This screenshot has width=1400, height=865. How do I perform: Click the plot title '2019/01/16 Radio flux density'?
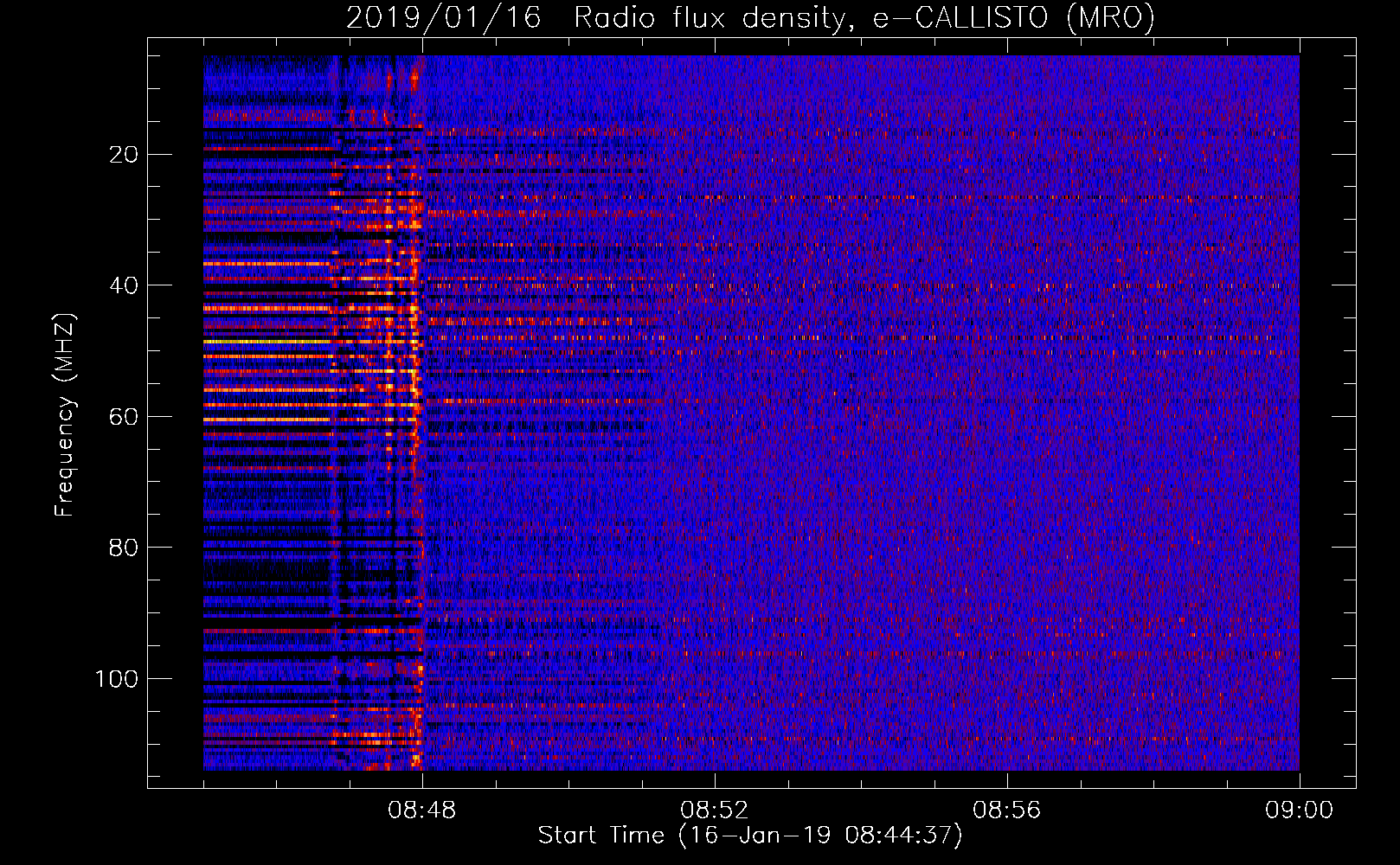[x=750, y=18]
